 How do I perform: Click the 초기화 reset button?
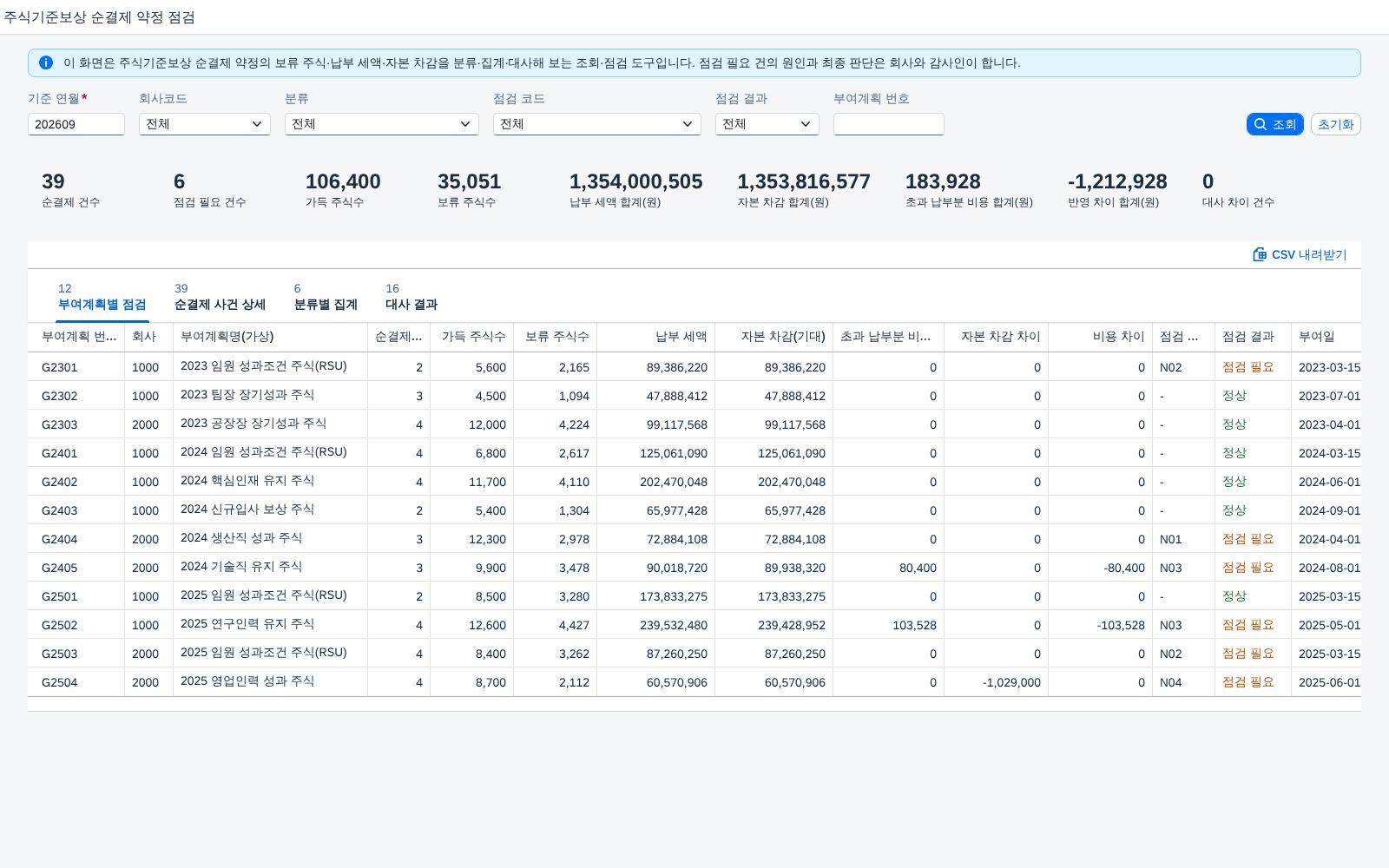pos(1336,124)
